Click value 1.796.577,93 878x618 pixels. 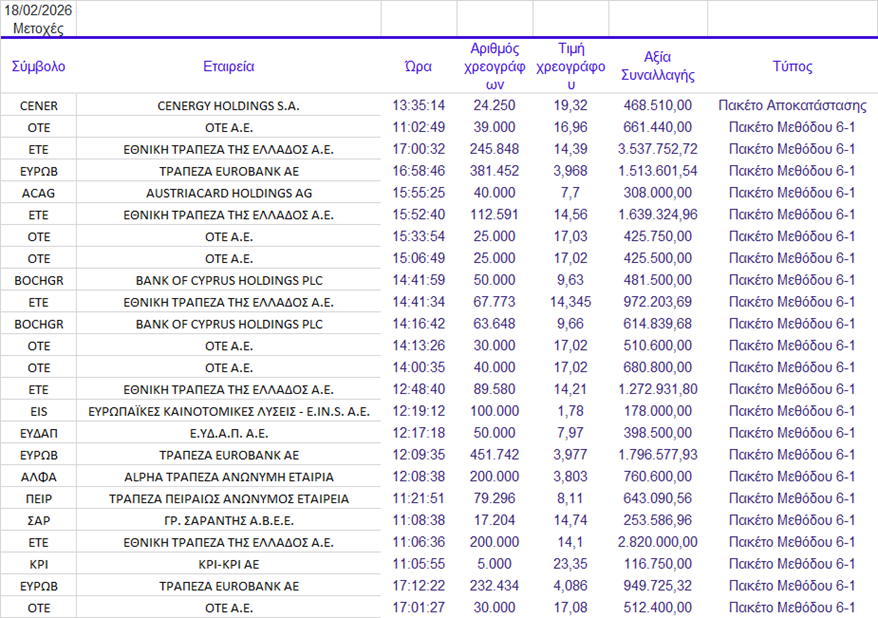coord(658,455)
